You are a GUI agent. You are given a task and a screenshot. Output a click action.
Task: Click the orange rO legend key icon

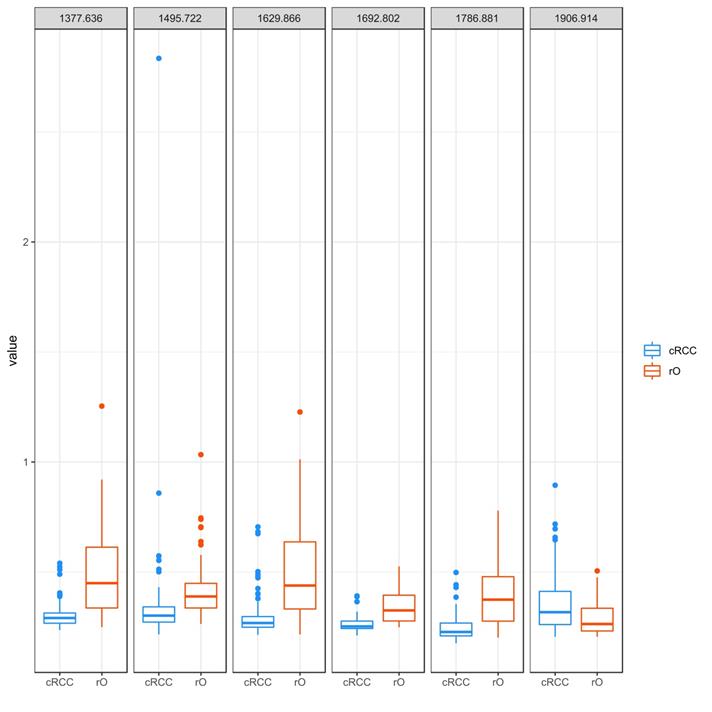(652, 371)
